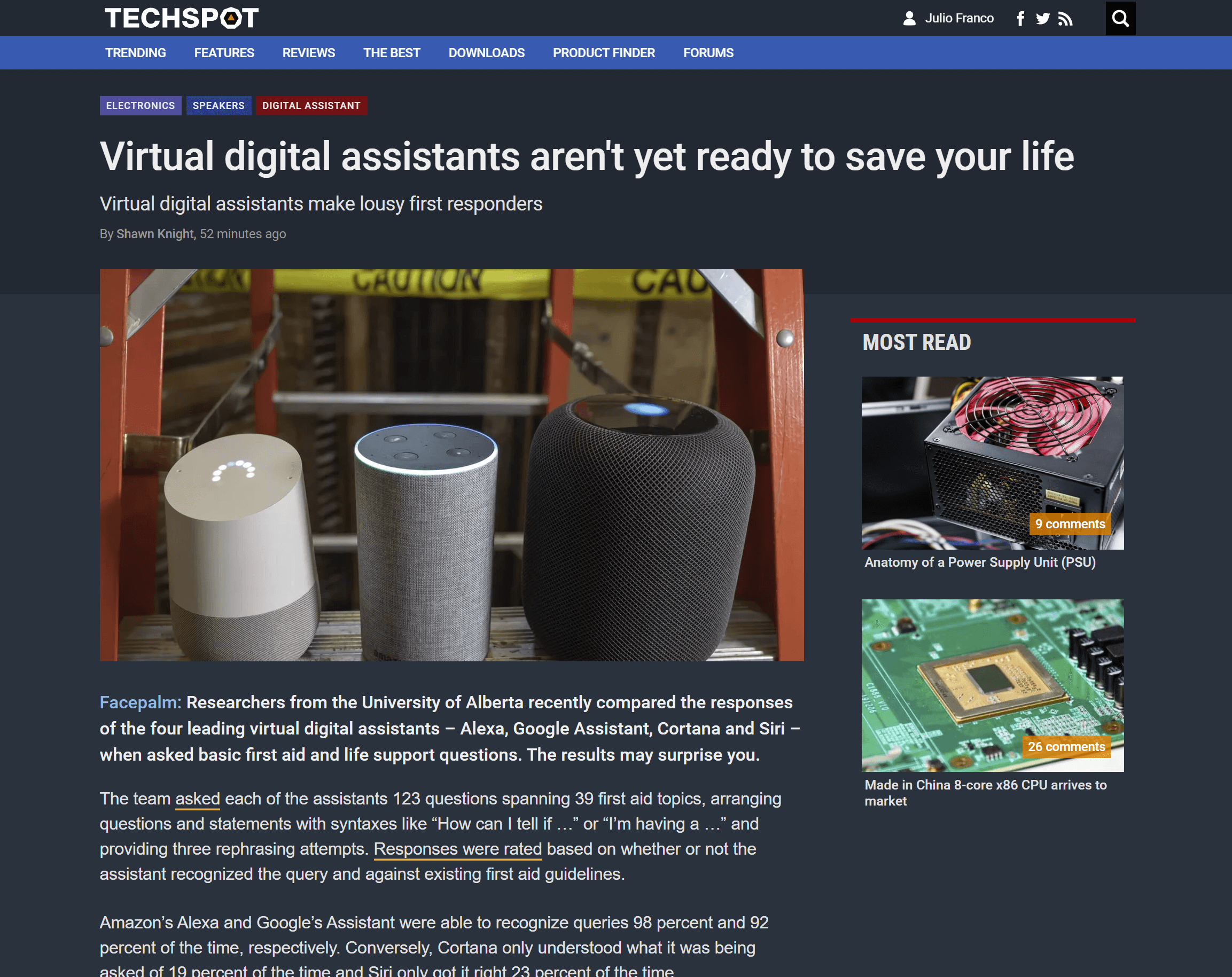Image resolution: width=1232 pixels, height=977 pixels.
Task: Go to the Forums section
Action: point(708,52)
